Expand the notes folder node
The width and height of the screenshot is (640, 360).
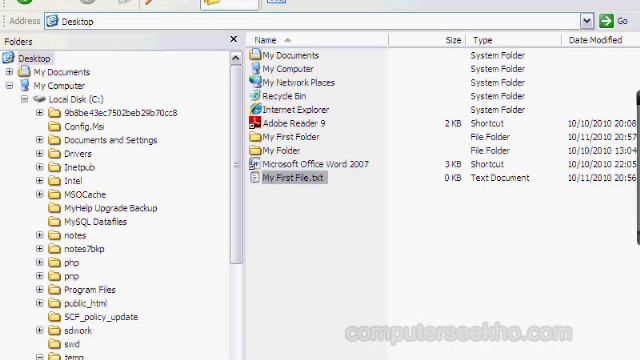pyautogui.click(x=40, y=235)
